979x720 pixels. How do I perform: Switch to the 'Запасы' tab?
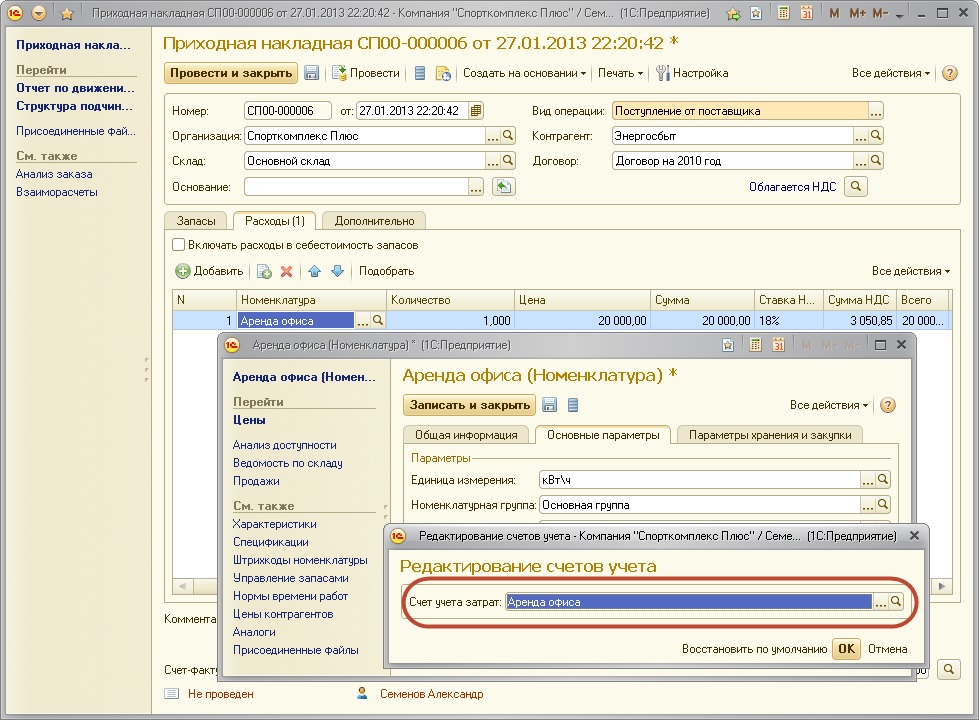click(x=196, y=220)
